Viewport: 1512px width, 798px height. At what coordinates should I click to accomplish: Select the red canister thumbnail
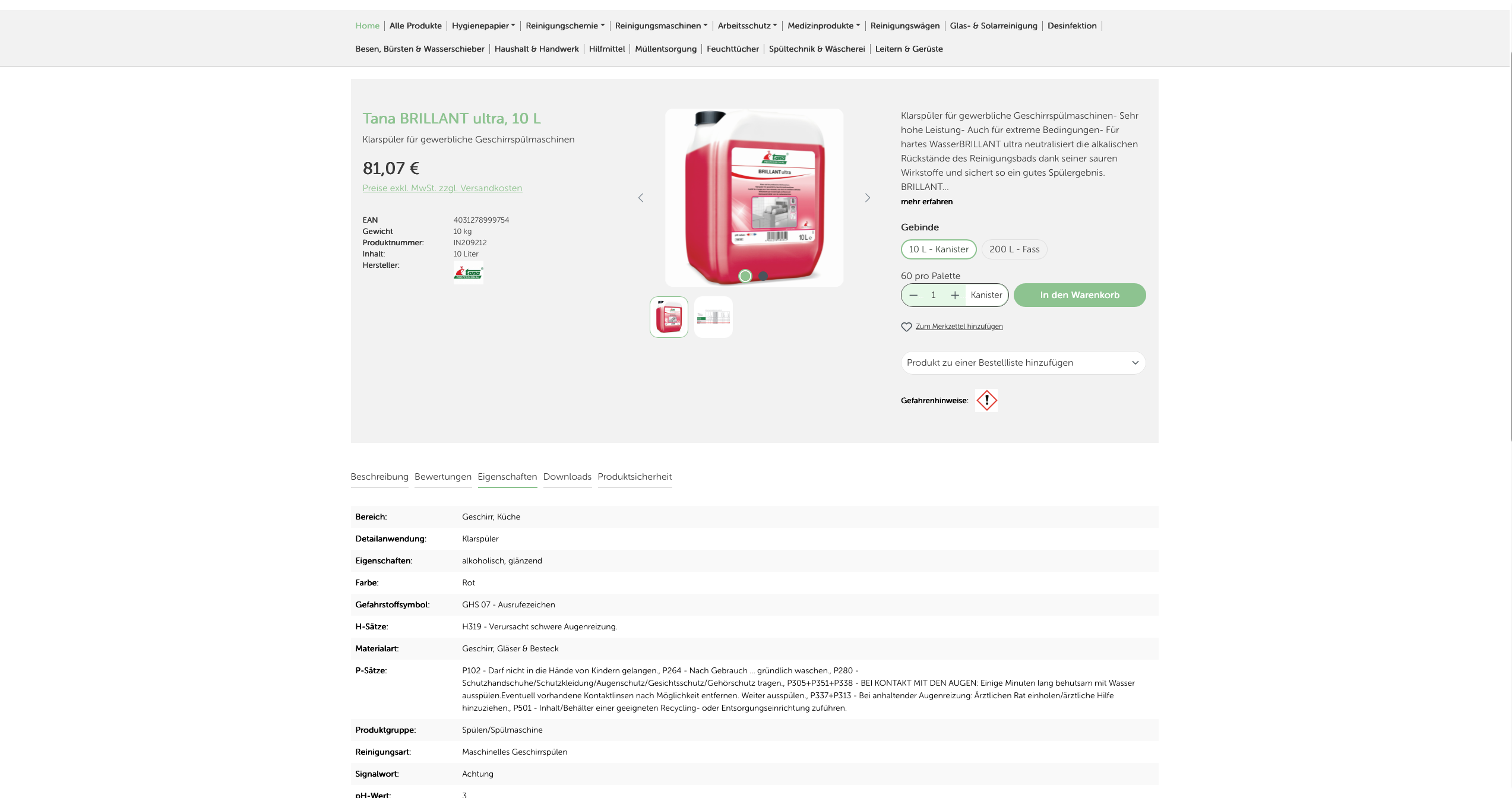coord(669,317)
